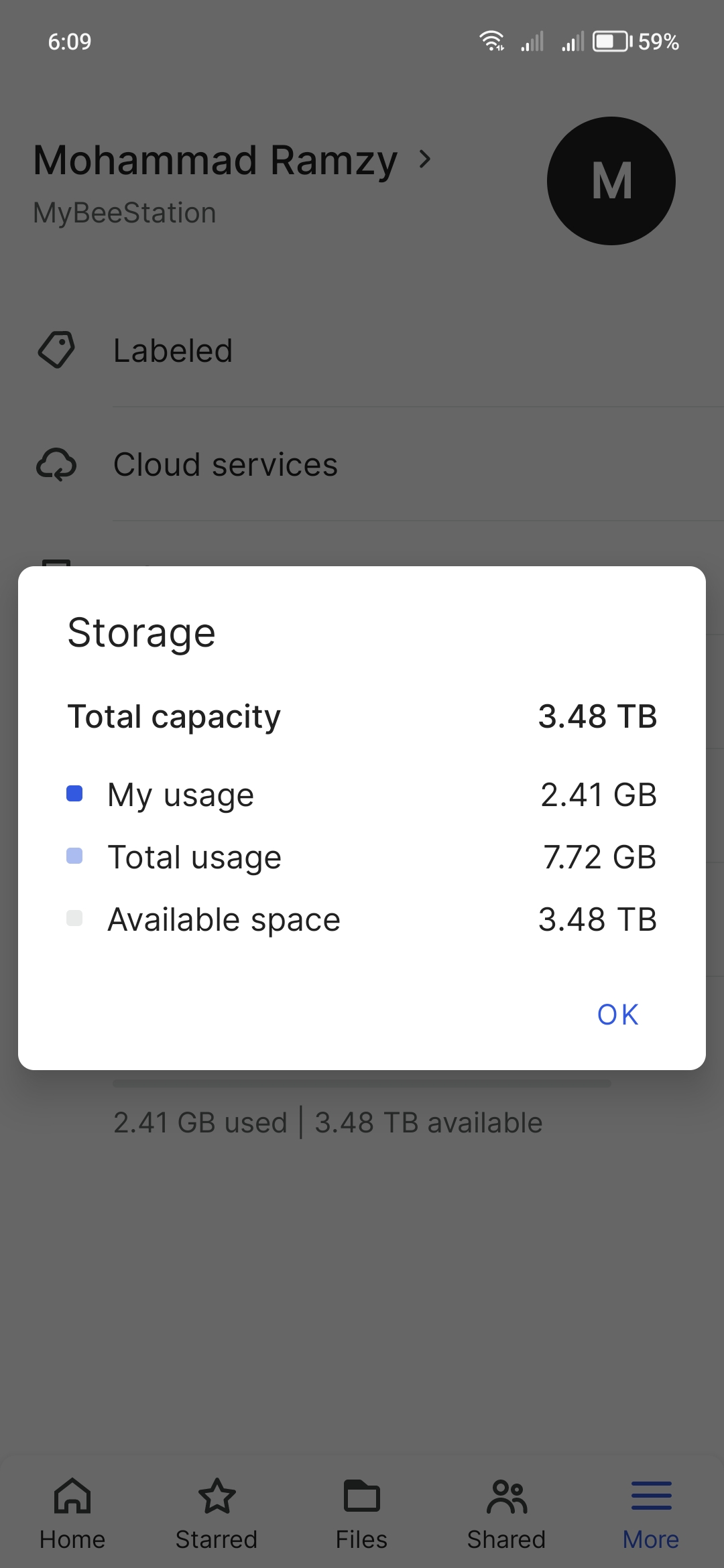Tap the MyBeeStation device name
The width and height of the screenshot is (724, 1568).
[x=125, y=213]
